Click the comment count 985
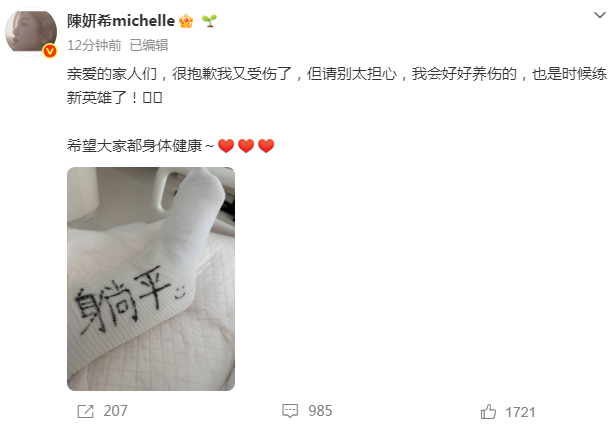This screenshot has height=429, width=616. (x=320, y=411)
